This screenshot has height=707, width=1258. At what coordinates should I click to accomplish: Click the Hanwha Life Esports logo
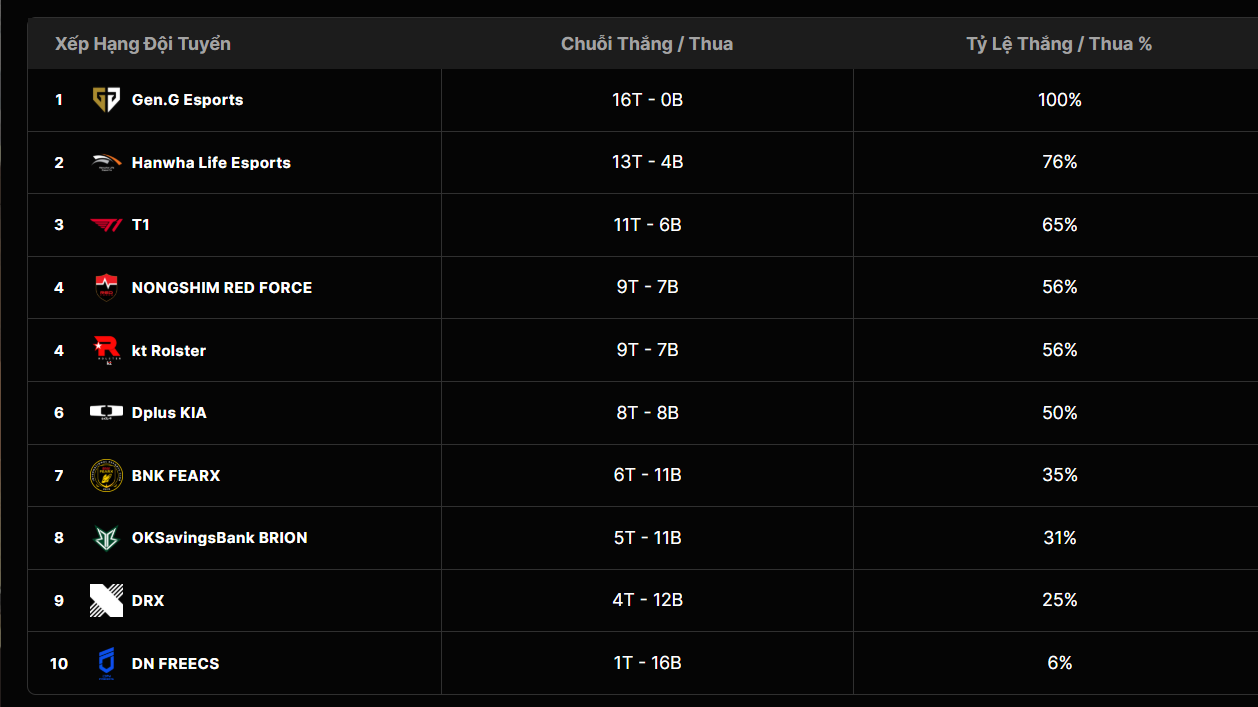pyautogui.click(x=106, y=163)
